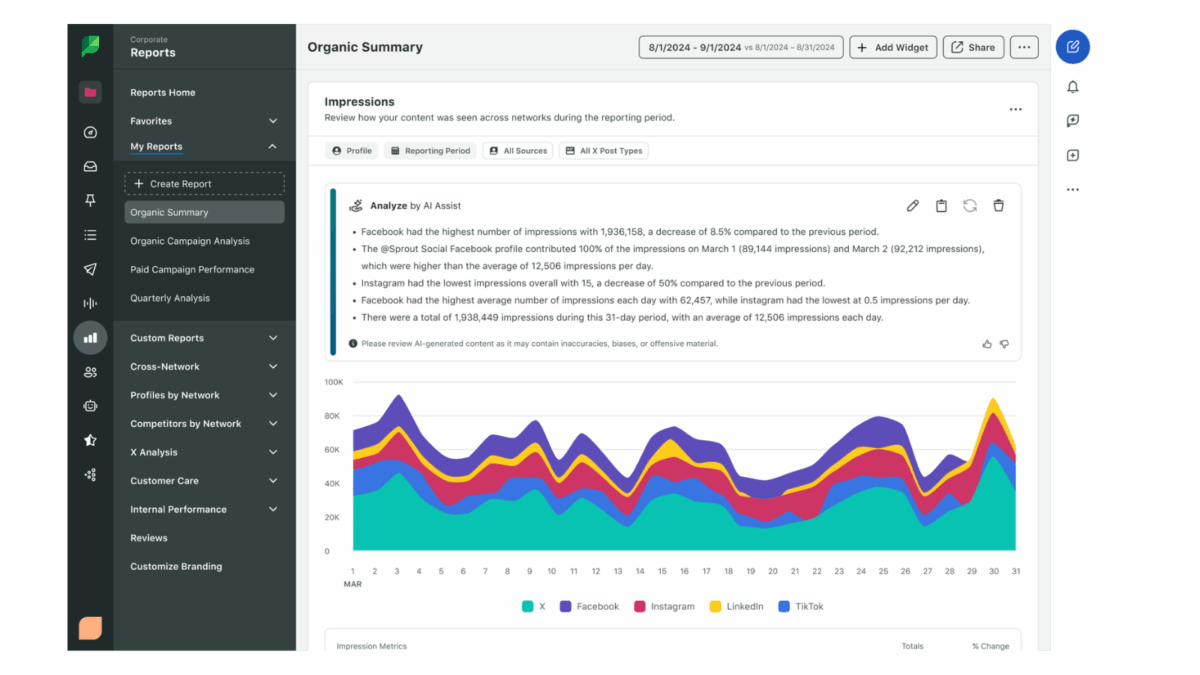Click the Facebook purple legend swatch
Viewport: 1200px width, 675px height.
(x=565, y=606)
